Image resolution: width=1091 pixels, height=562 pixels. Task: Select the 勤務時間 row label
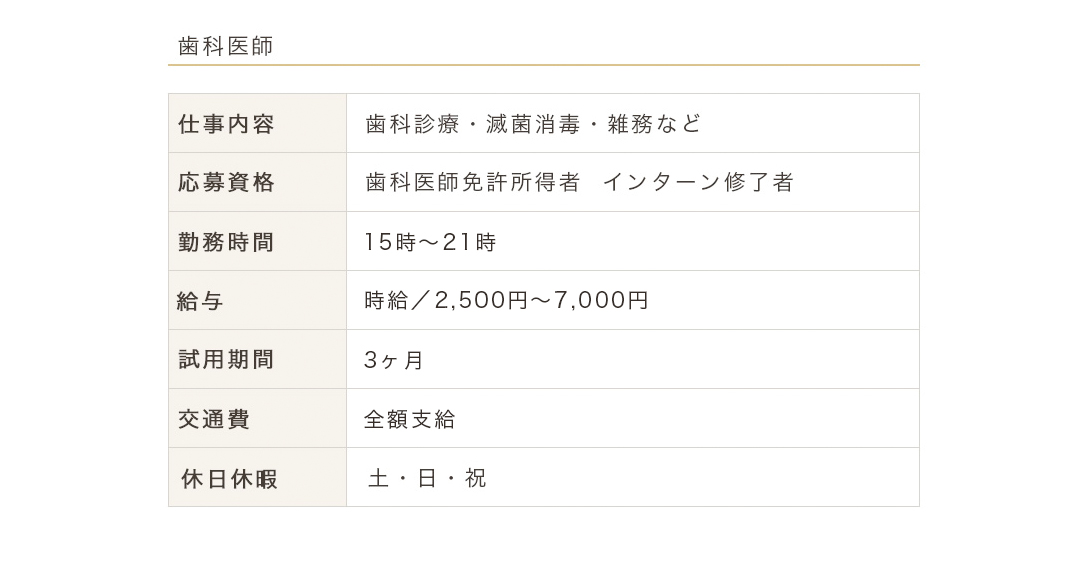click(226, 242)
